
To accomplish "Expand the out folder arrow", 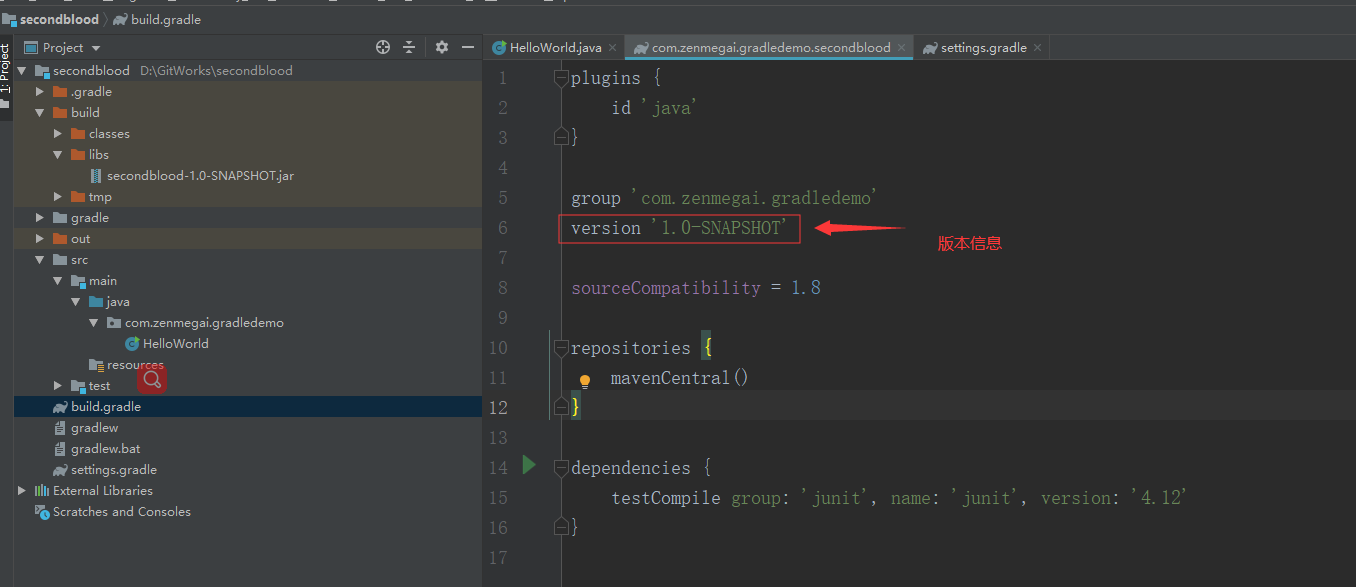I will (40, 239).
